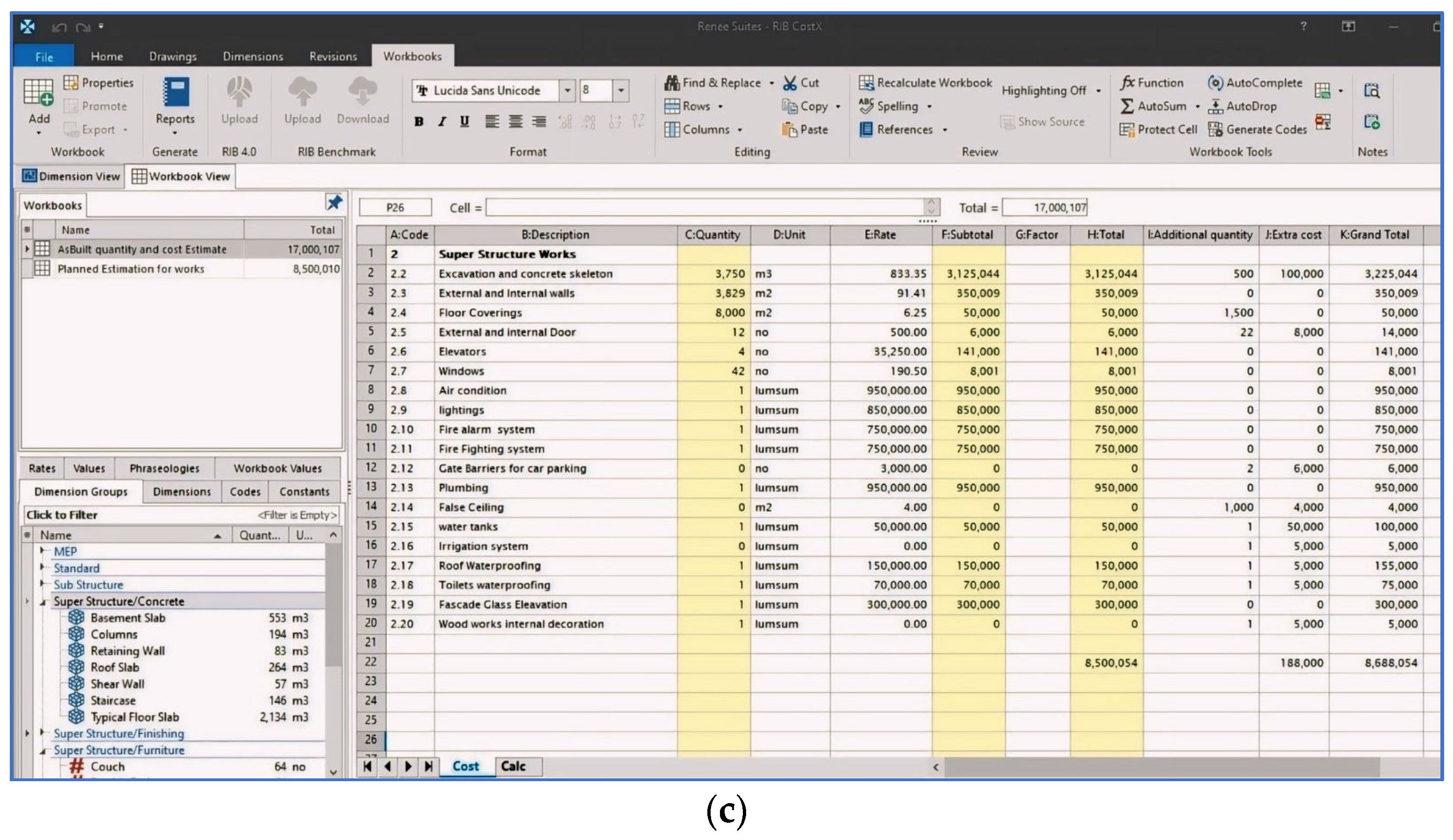Screen dimensions: 1453x840
Task: Switch to the Drawings ribbon tab
Action: 172,56
